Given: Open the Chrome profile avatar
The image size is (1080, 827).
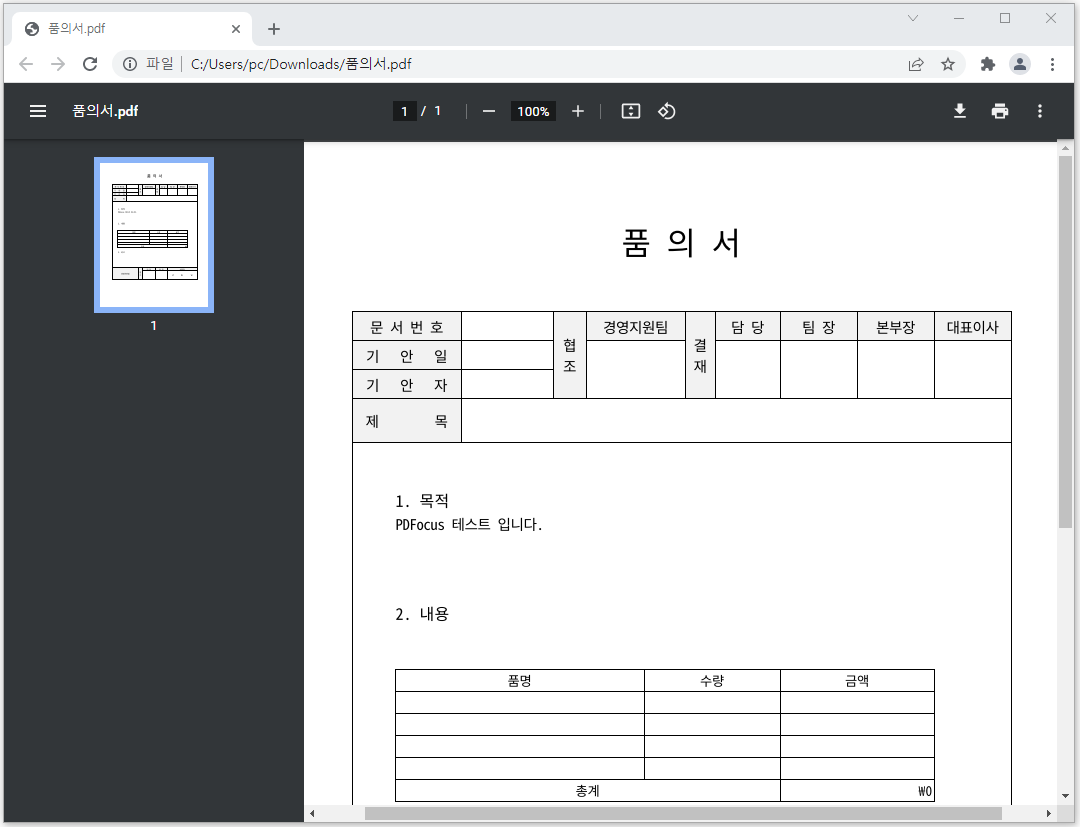Looking at the screenshot, I should tap(1019, 64).
